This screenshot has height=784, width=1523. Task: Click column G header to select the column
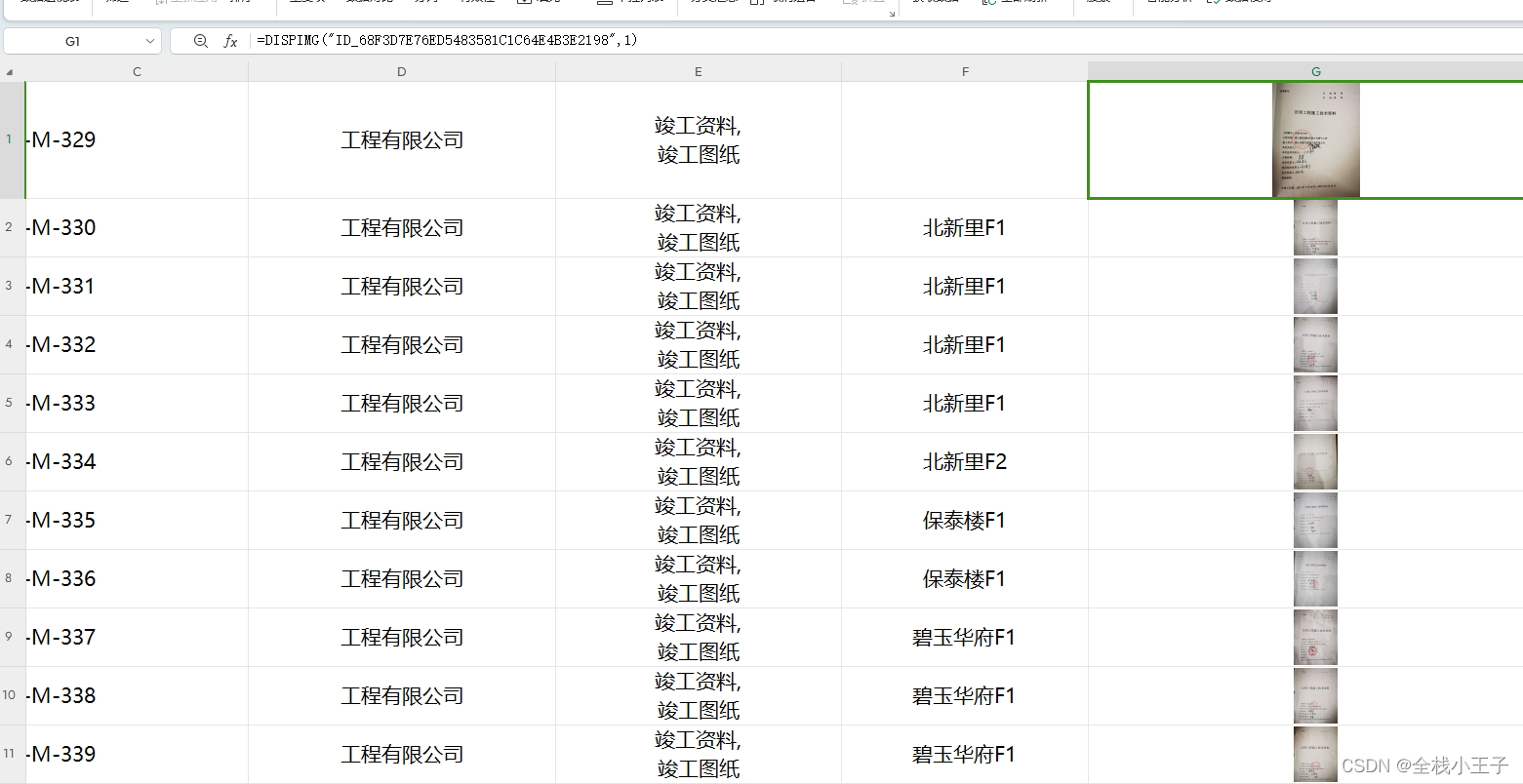point(1315,70)
